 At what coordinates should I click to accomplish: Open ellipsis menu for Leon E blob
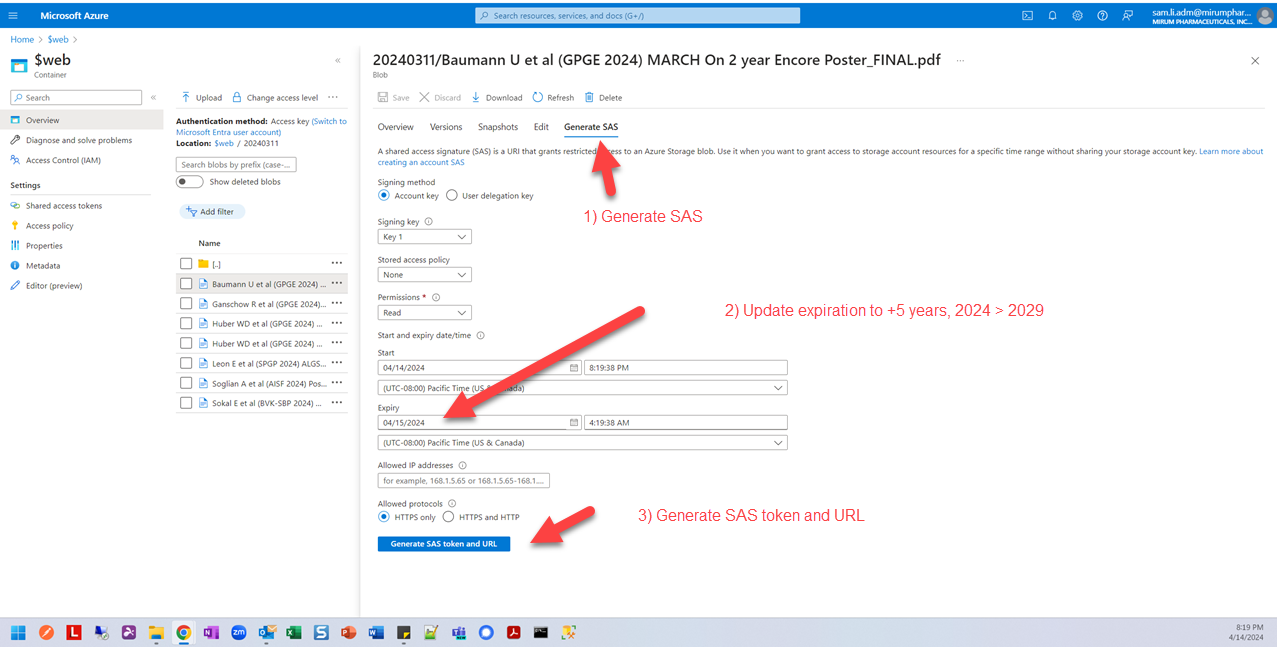(337, 363)
